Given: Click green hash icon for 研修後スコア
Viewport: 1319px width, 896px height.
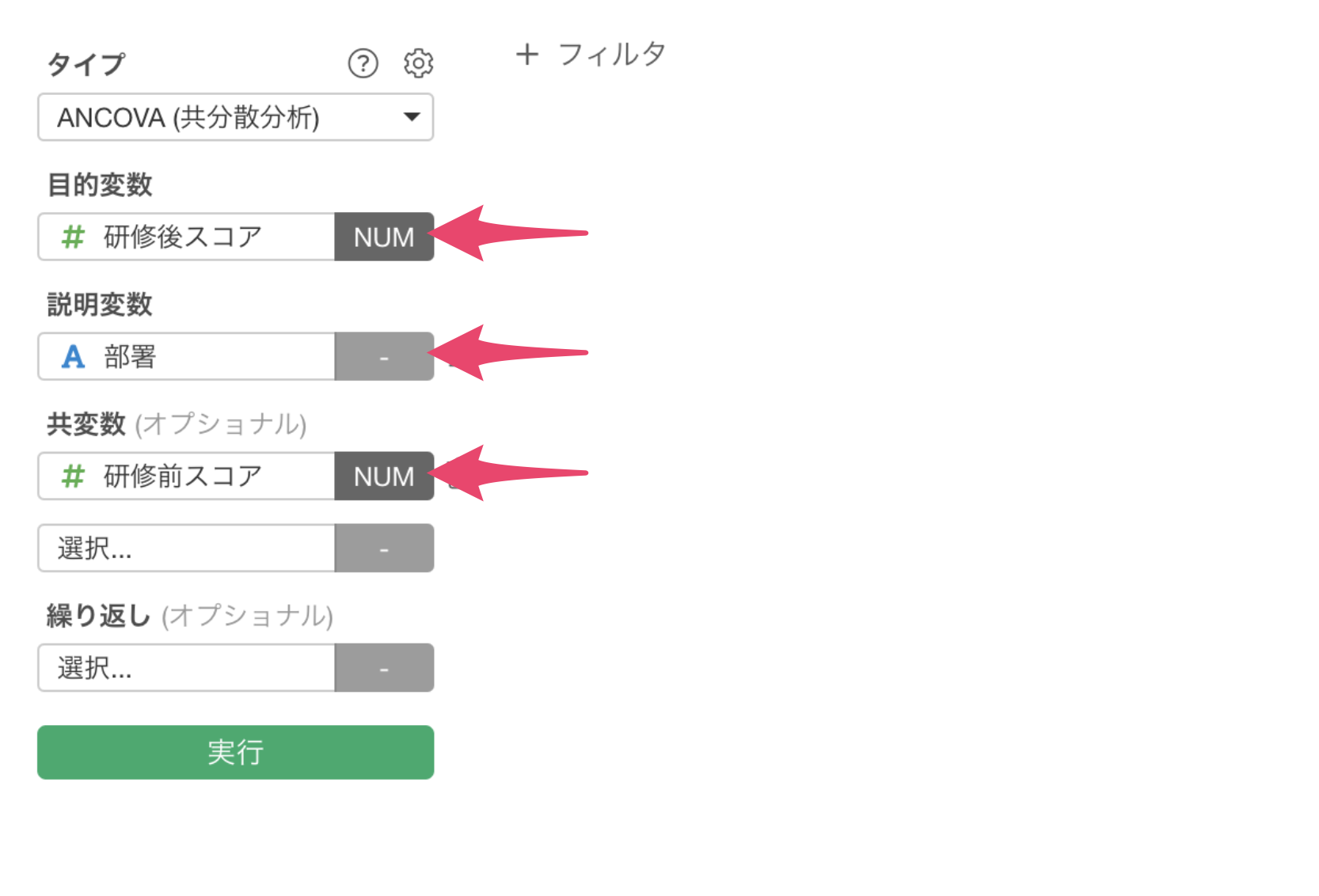Looking at the screenshot, I should coord(73,237).
